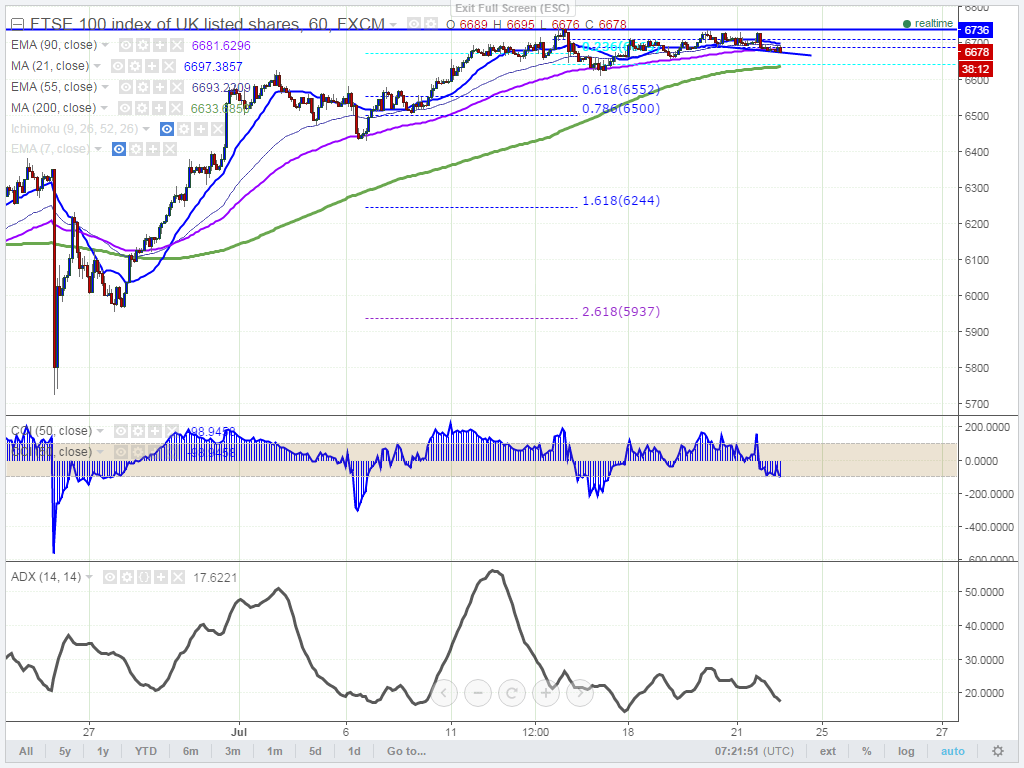Remove the EMA (90, close) indicator
The image size is (1024, 768).
point(177,45)
